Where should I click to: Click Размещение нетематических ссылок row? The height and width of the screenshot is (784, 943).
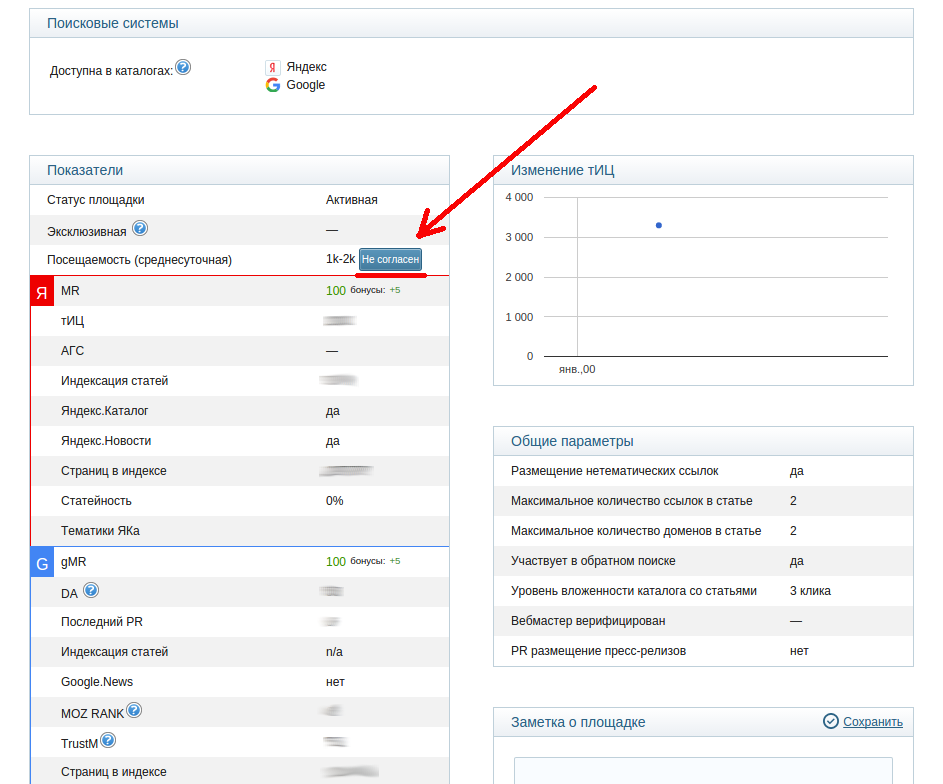(703, 471)
